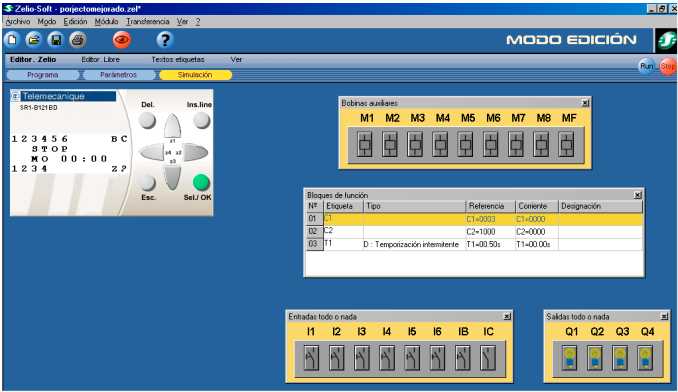678x392 pixels.
Task: Select the T1 timer row
Action: click(474, 244)
